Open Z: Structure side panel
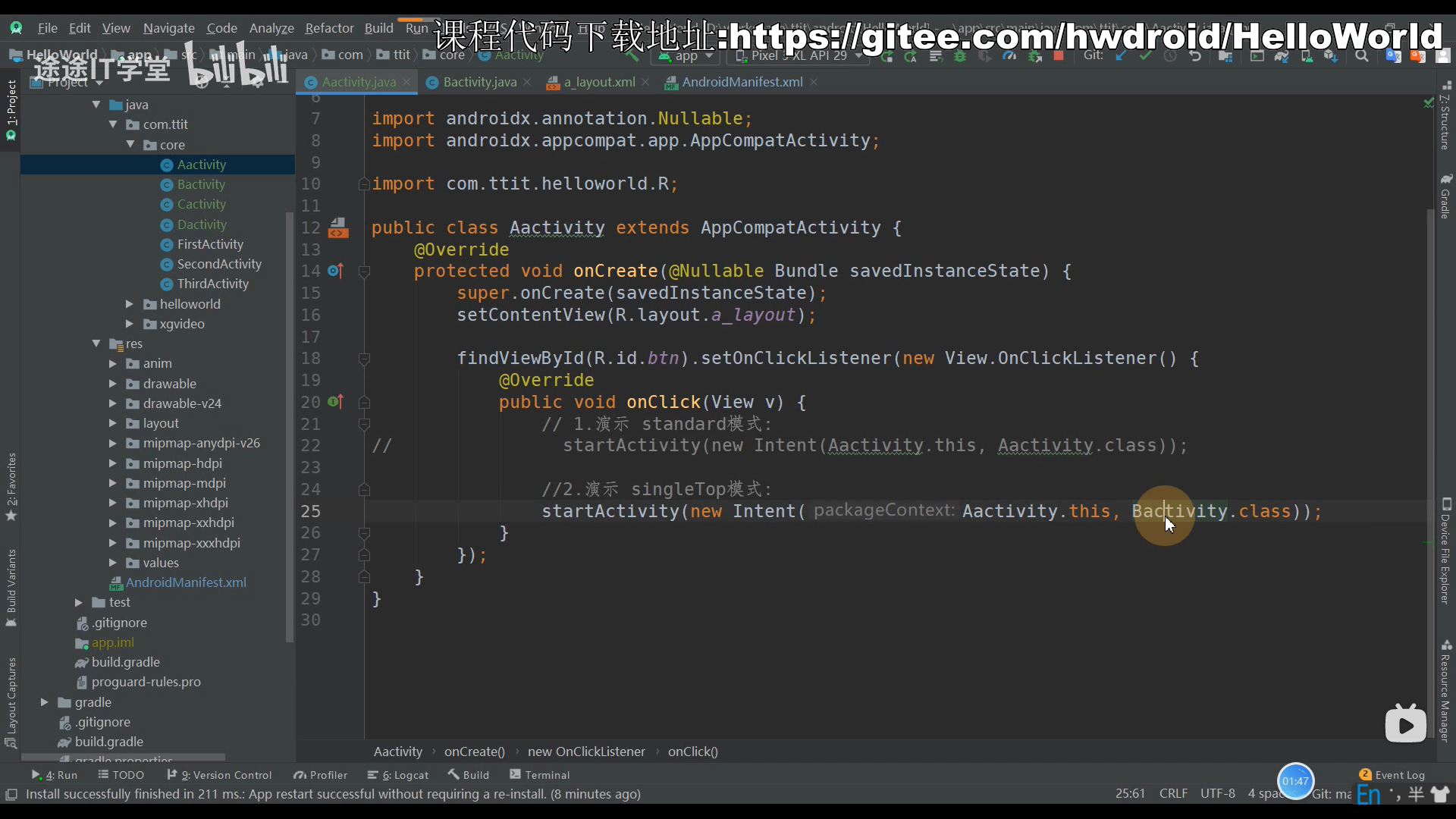The width and height of the screenshot is (1456, 819). (x=1445, y=115)
